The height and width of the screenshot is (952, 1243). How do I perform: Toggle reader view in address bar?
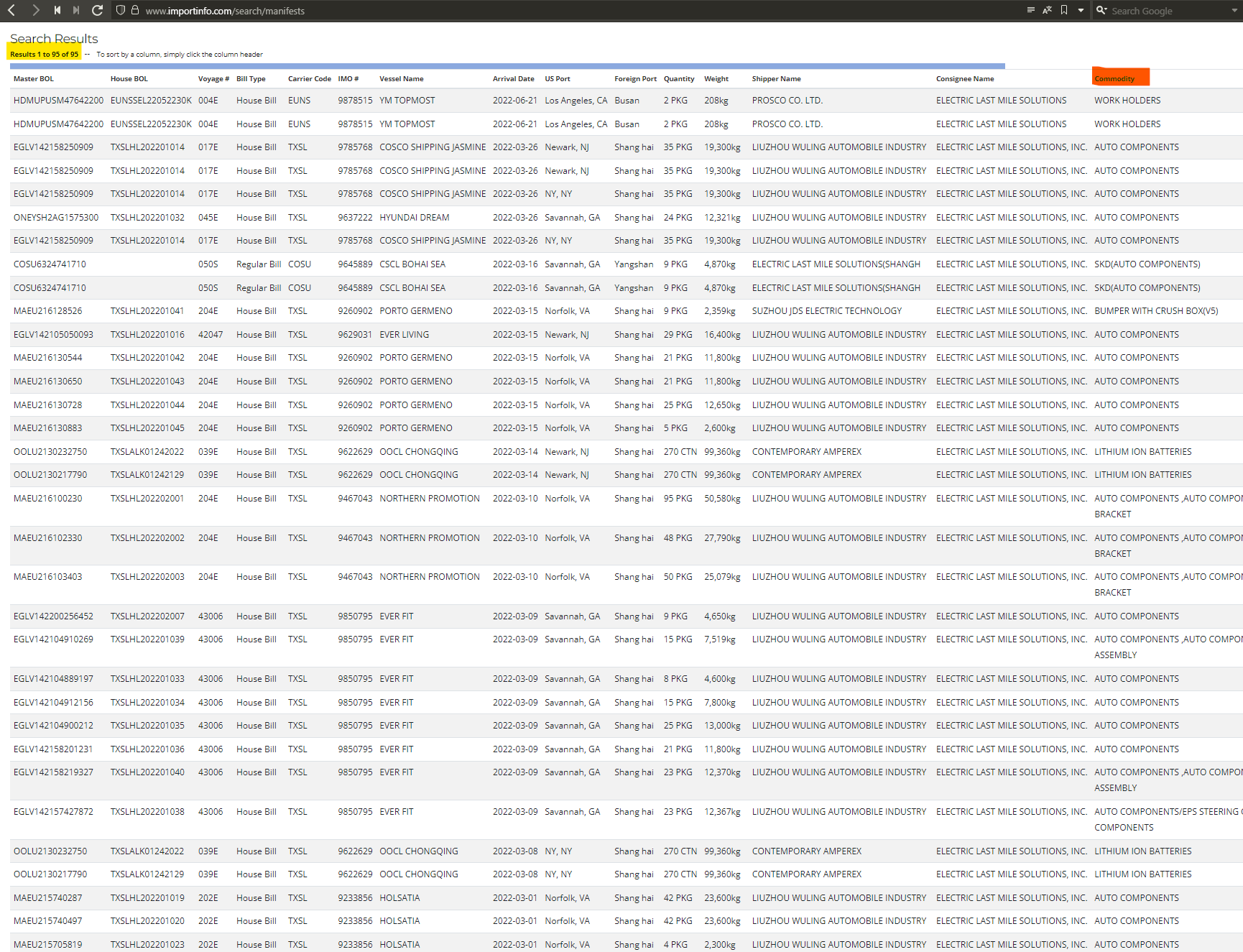[1030, 10]
